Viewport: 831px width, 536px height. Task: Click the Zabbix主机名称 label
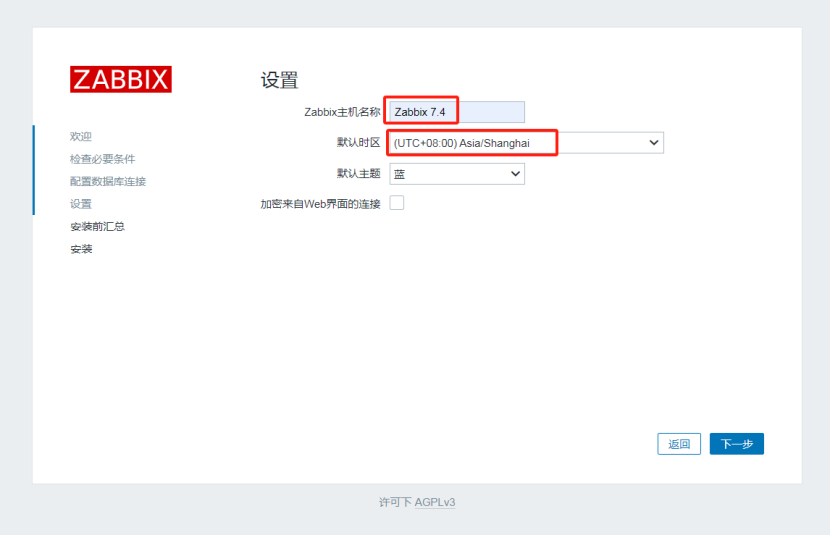pos(342,112)
